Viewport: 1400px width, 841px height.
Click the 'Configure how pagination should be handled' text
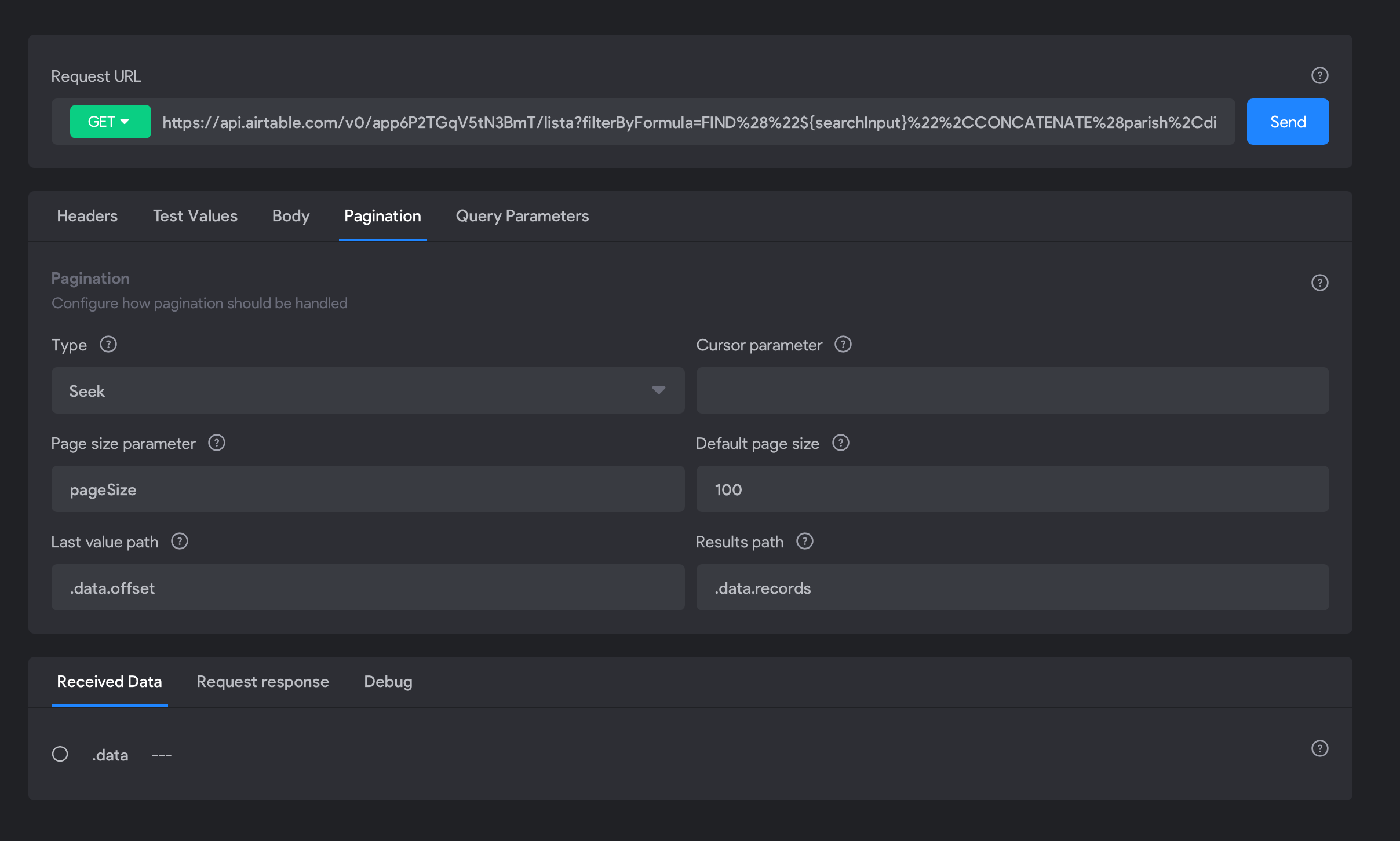[199, 303]
